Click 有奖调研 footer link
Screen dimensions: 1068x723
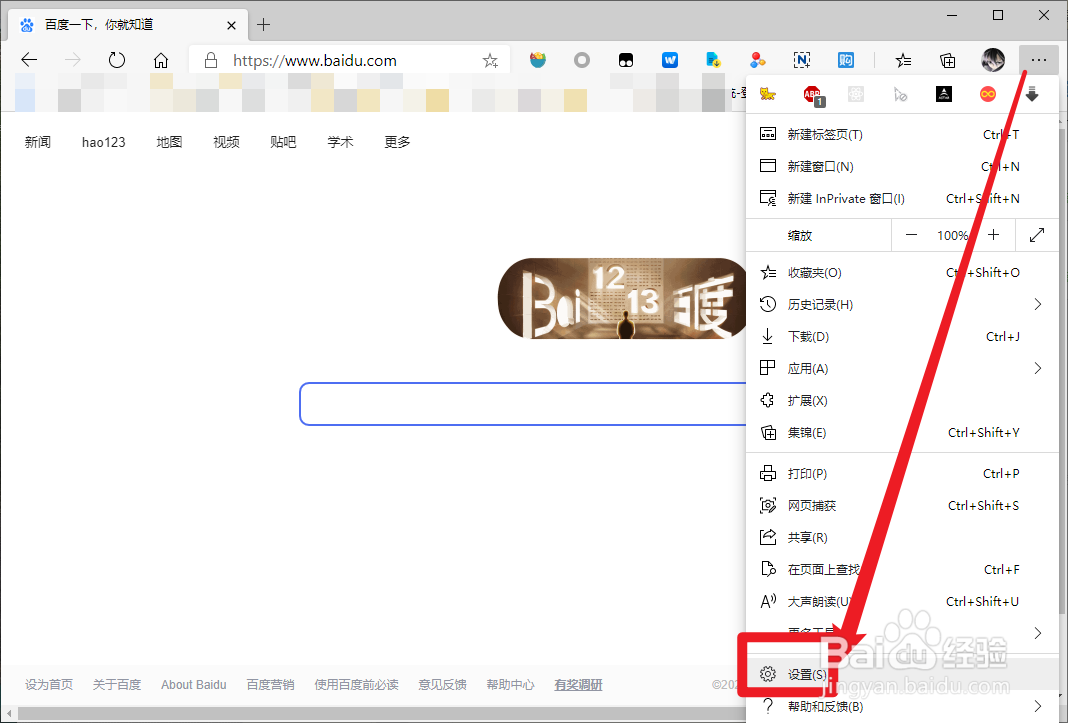point(578,685)
